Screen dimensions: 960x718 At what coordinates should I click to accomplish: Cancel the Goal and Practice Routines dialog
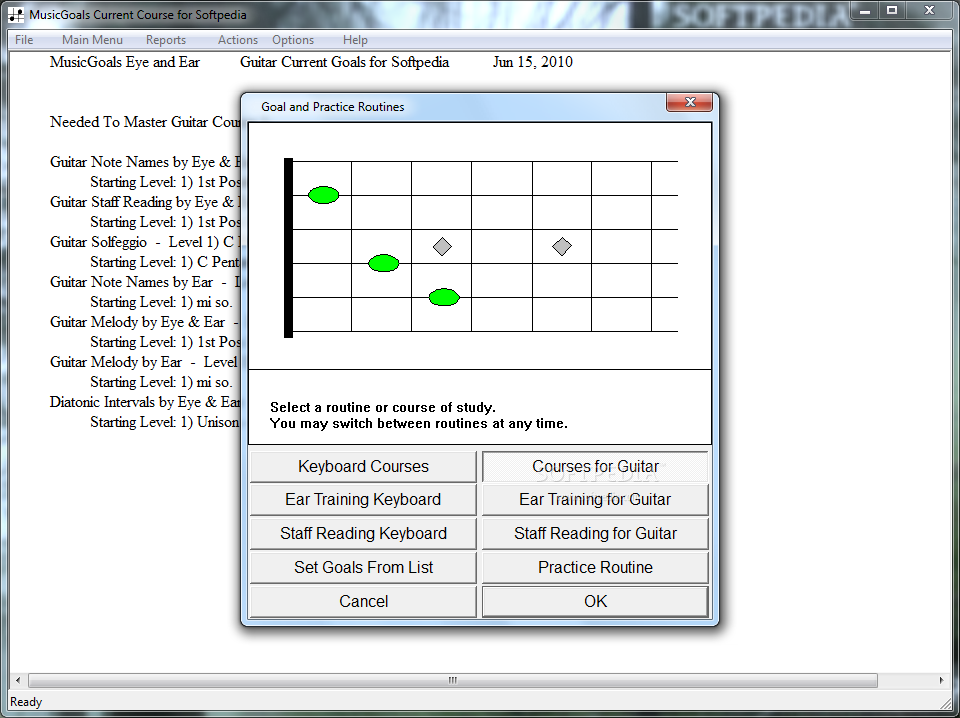coord(363,601)
